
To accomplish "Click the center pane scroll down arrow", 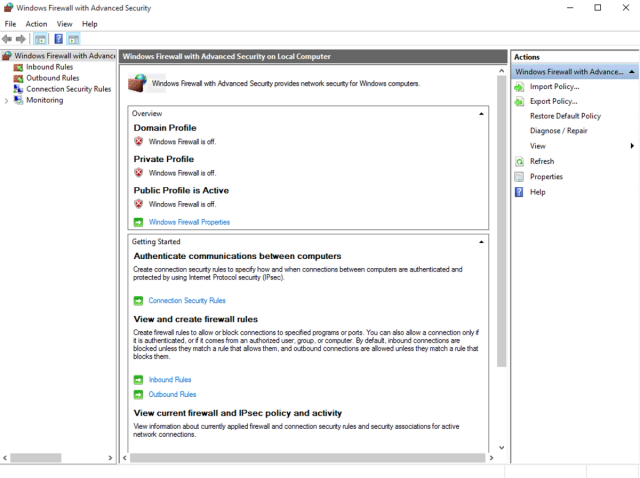I will click(502, 448).
